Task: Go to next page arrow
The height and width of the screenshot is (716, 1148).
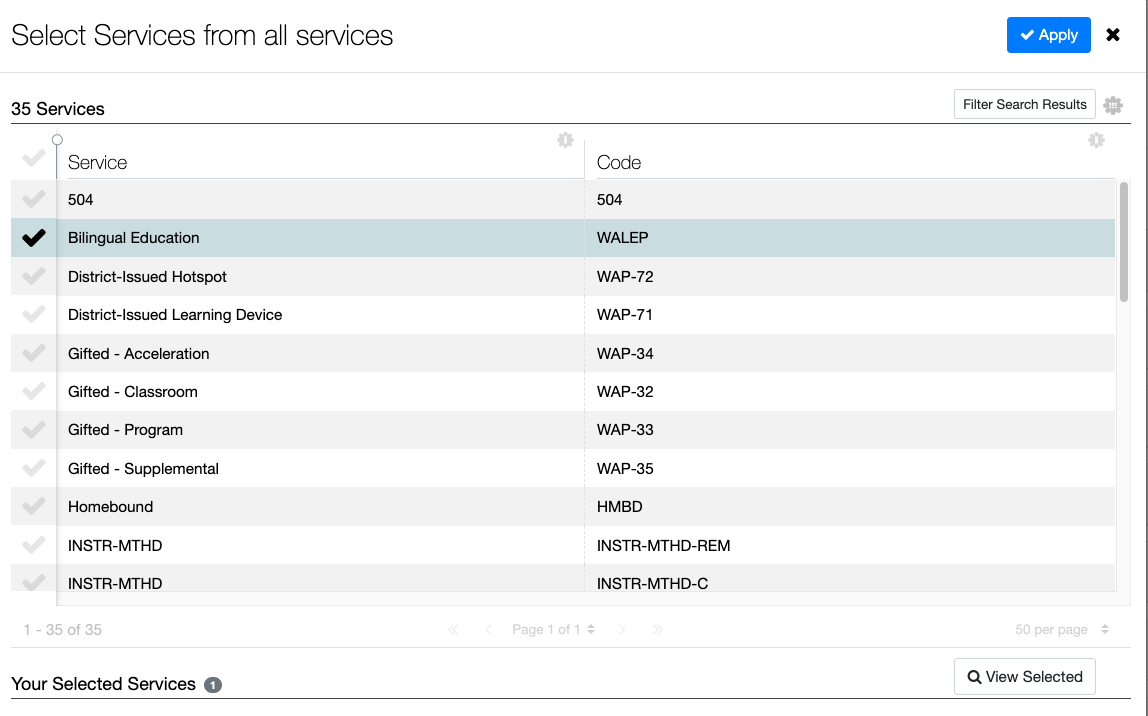Action: 622,630
